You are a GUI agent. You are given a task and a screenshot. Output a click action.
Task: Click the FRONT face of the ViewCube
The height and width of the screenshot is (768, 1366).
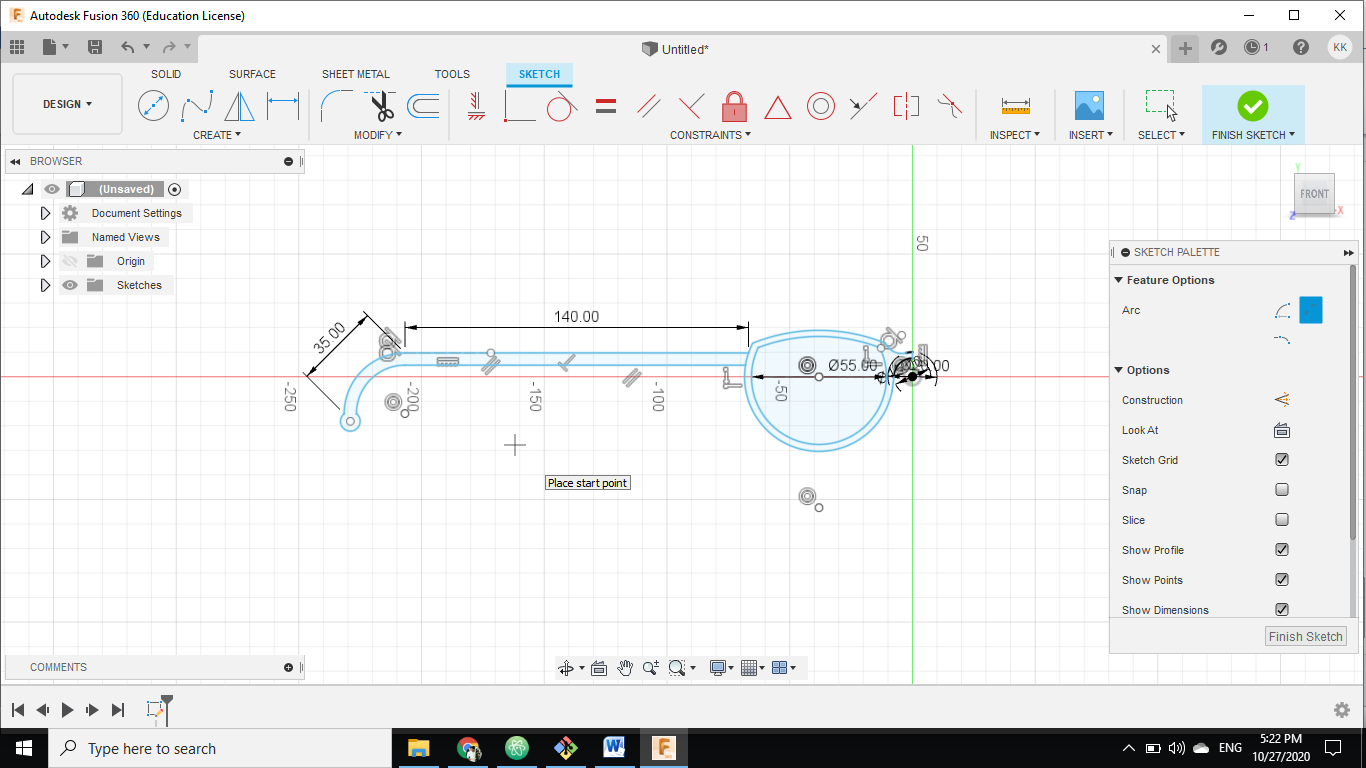coord(1314,194)
